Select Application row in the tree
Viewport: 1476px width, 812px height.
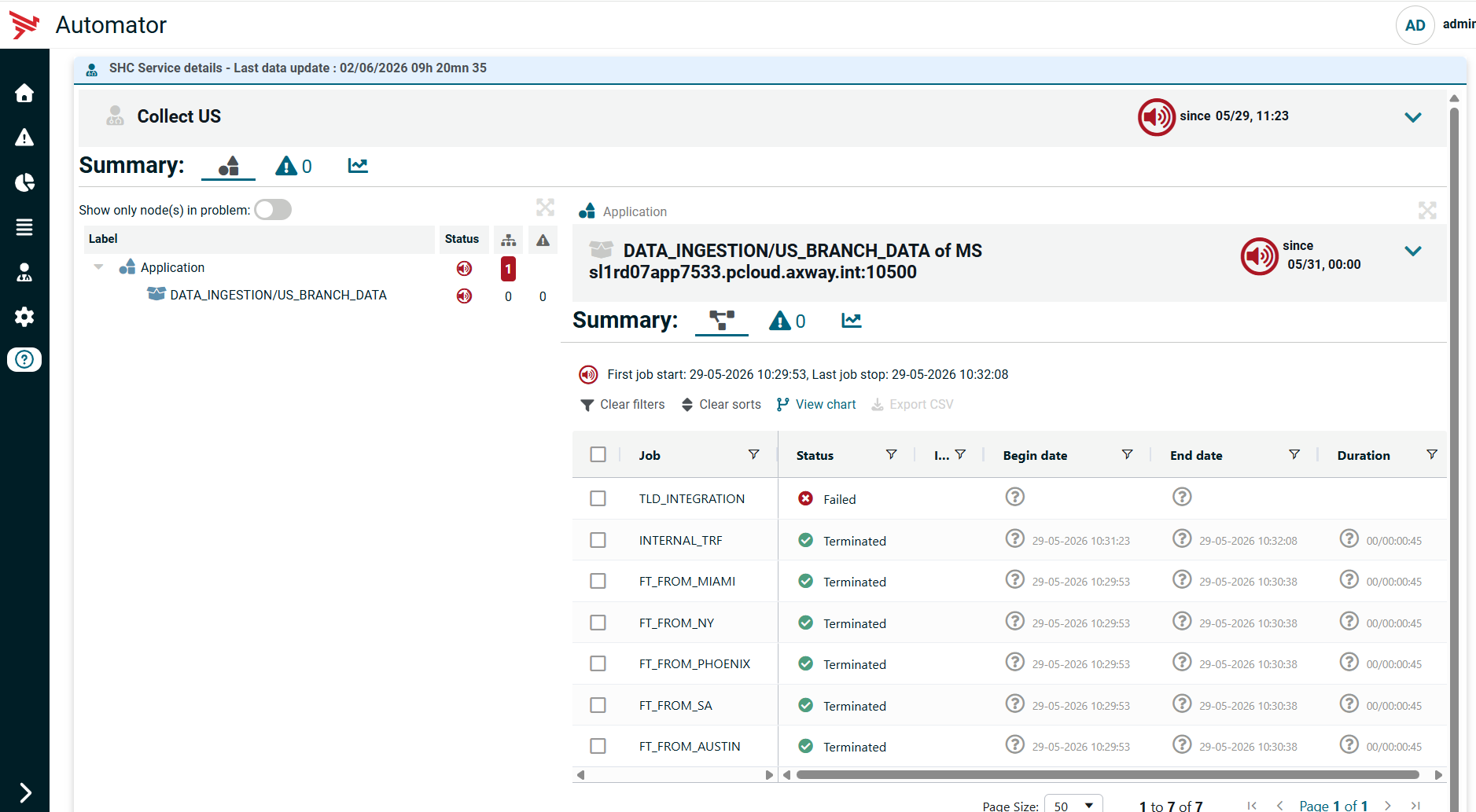tap(172, 267)
